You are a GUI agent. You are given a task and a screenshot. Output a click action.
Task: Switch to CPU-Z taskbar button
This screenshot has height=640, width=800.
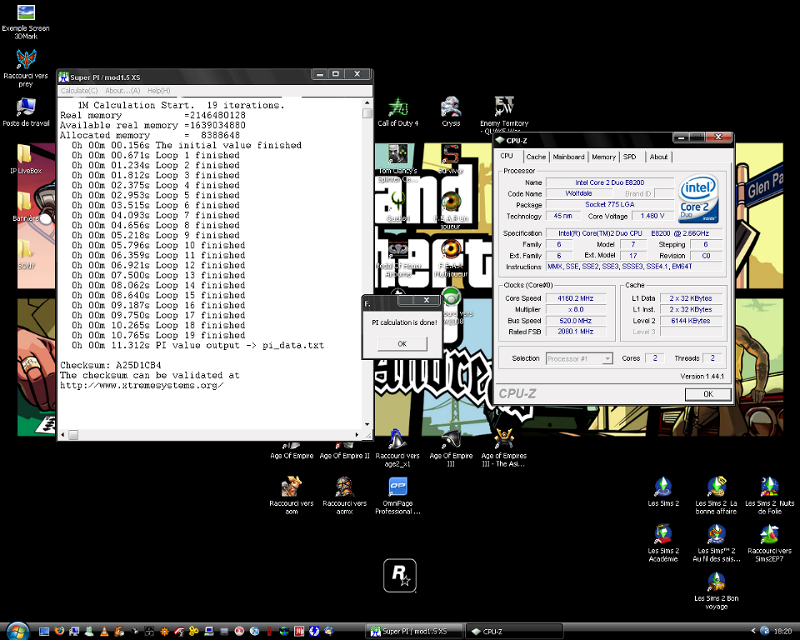(514, 631)
